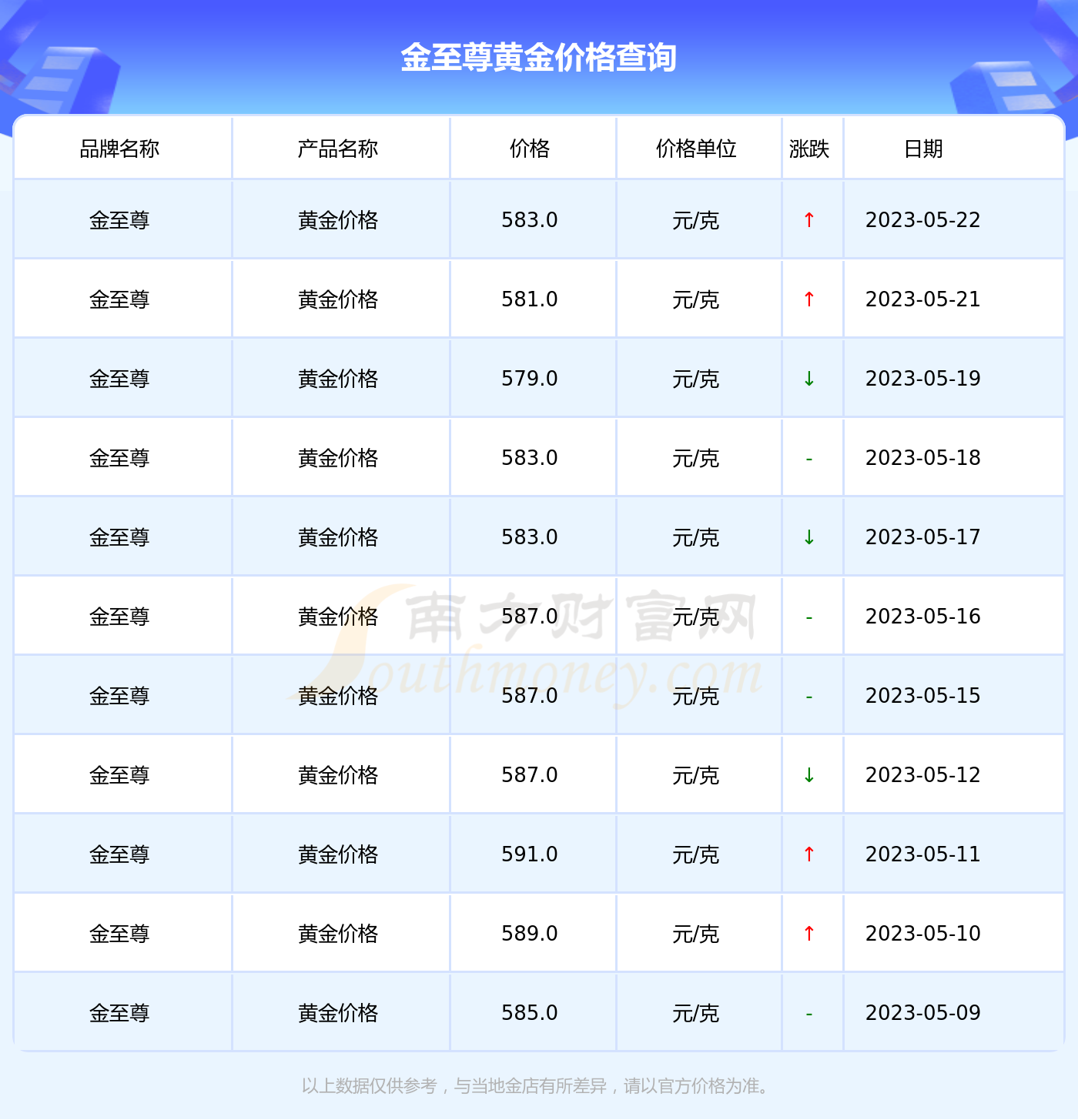The height and width of the screenshot is (1120, 1078).
Task: Select price 587.0 in the 2023-05-16 row
Action: click(530, 617)
